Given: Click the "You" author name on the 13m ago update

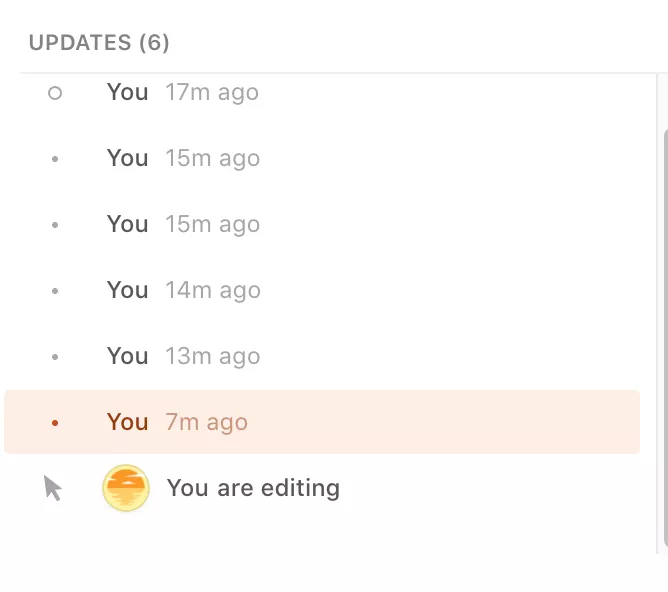Looking at the screenshot, I should [x=128, y=356].
